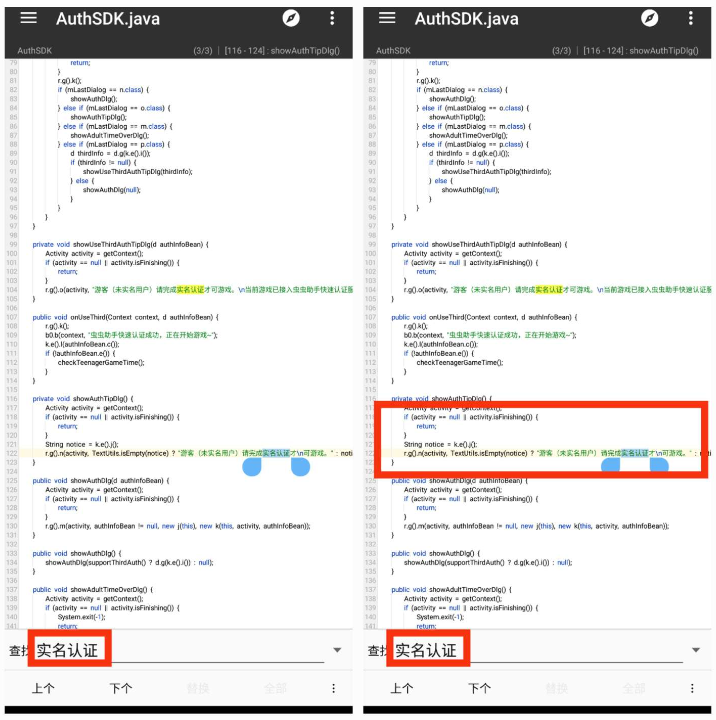Expand search history dropdown arrow in left screenshot
Image resolution: width=716 pixels, height=720 pixels.
click(x=337, y=650)
